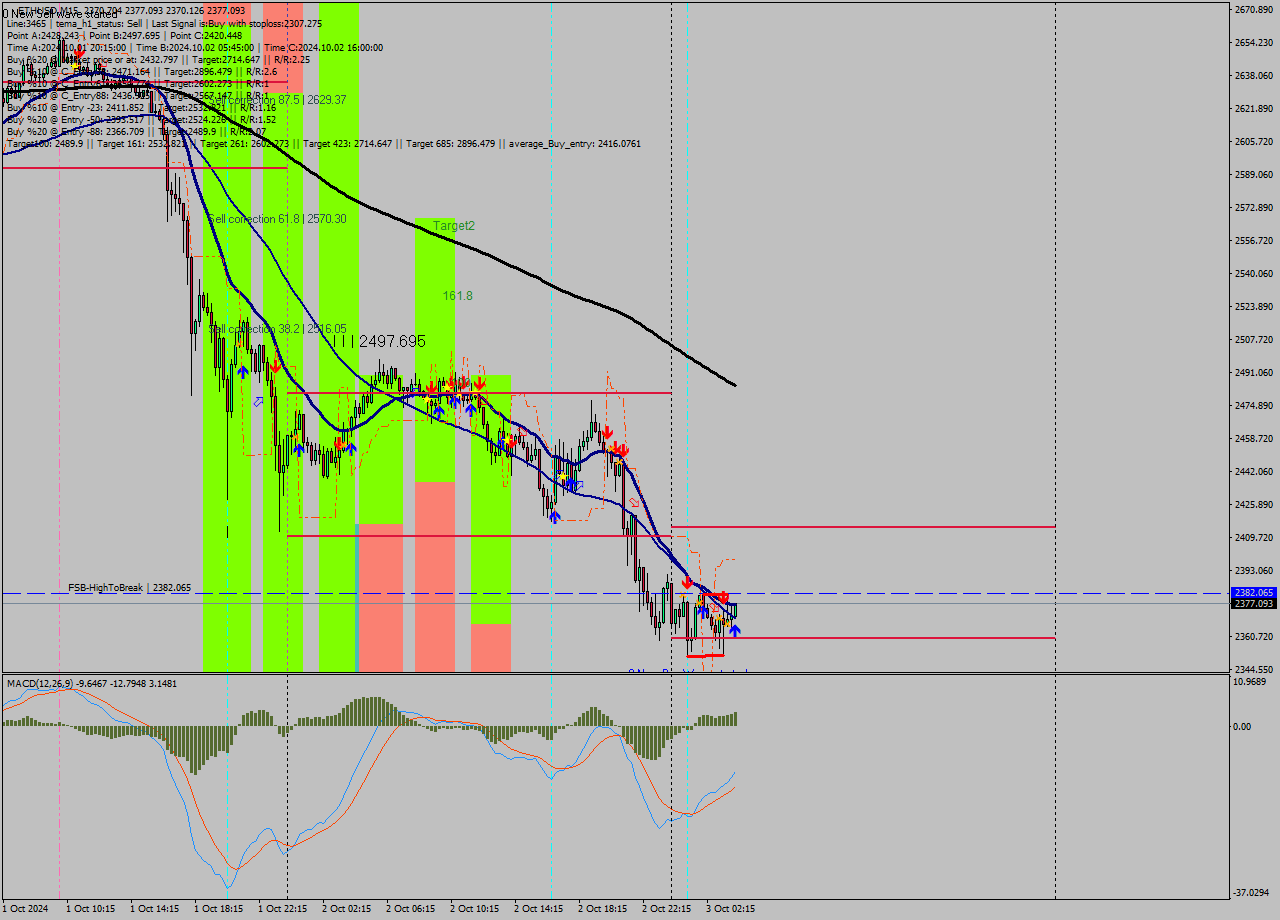
Task: Click the '2 Oct 14:15' time axis label
Action: (539, 909)
